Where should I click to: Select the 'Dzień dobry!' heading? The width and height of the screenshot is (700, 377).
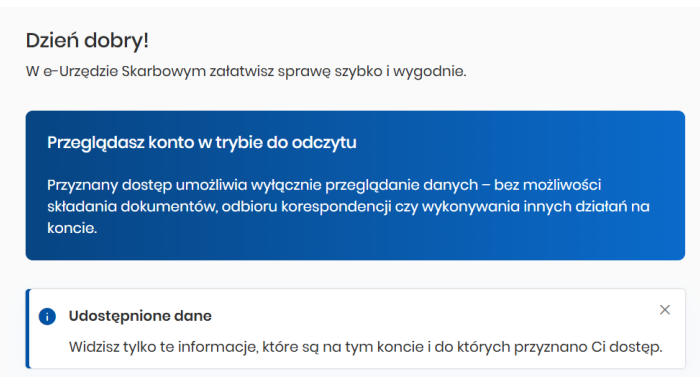pyautogui.click(x=87, y=41)
